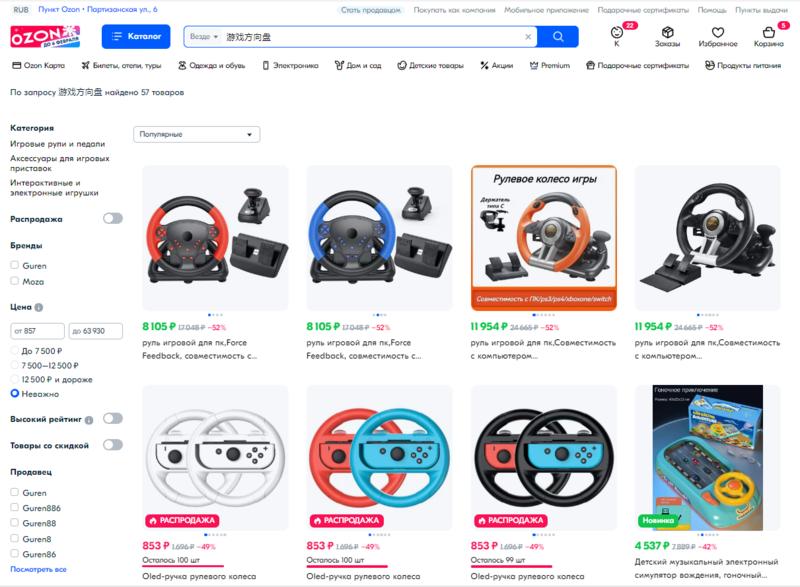Click the Ozon logo

45,36
